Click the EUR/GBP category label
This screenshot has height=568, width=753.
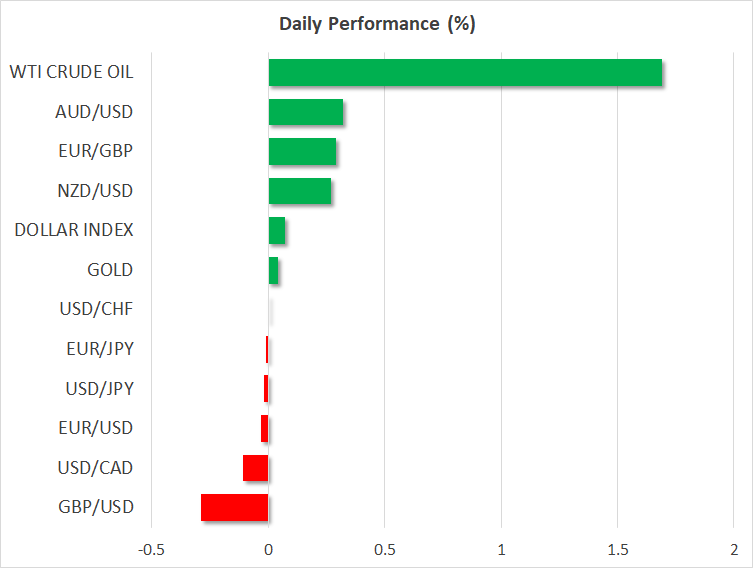click(96, 151)
